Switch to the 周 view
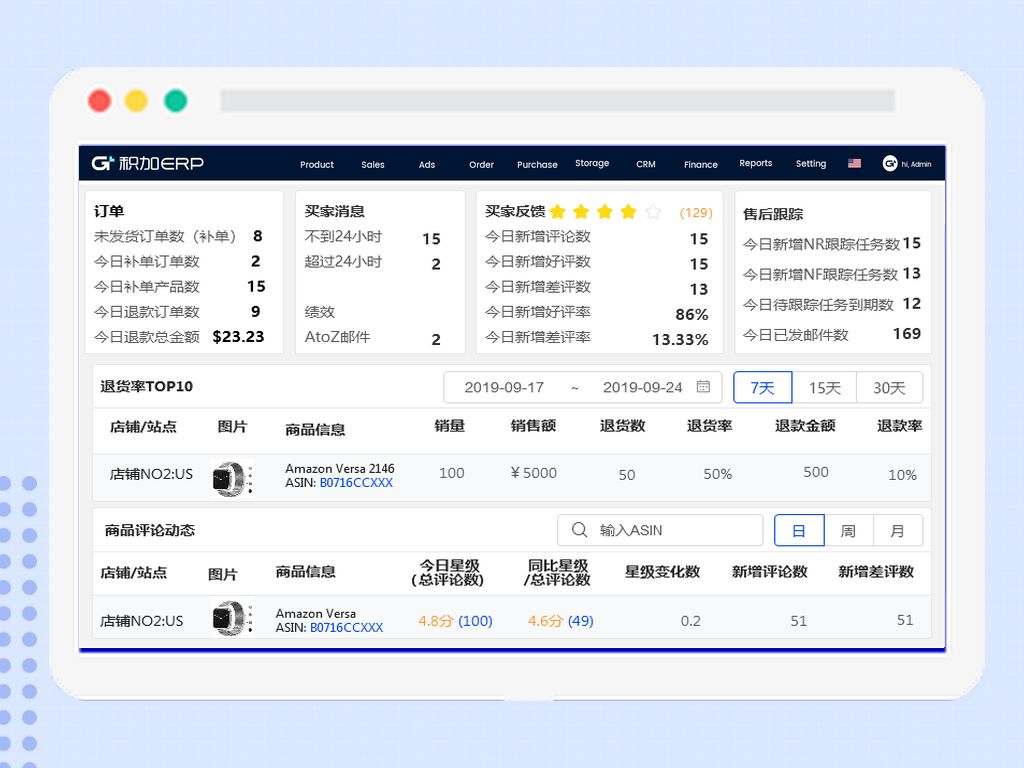The width and height of the screenshot is (1024, 768). [x=848, y=530]
